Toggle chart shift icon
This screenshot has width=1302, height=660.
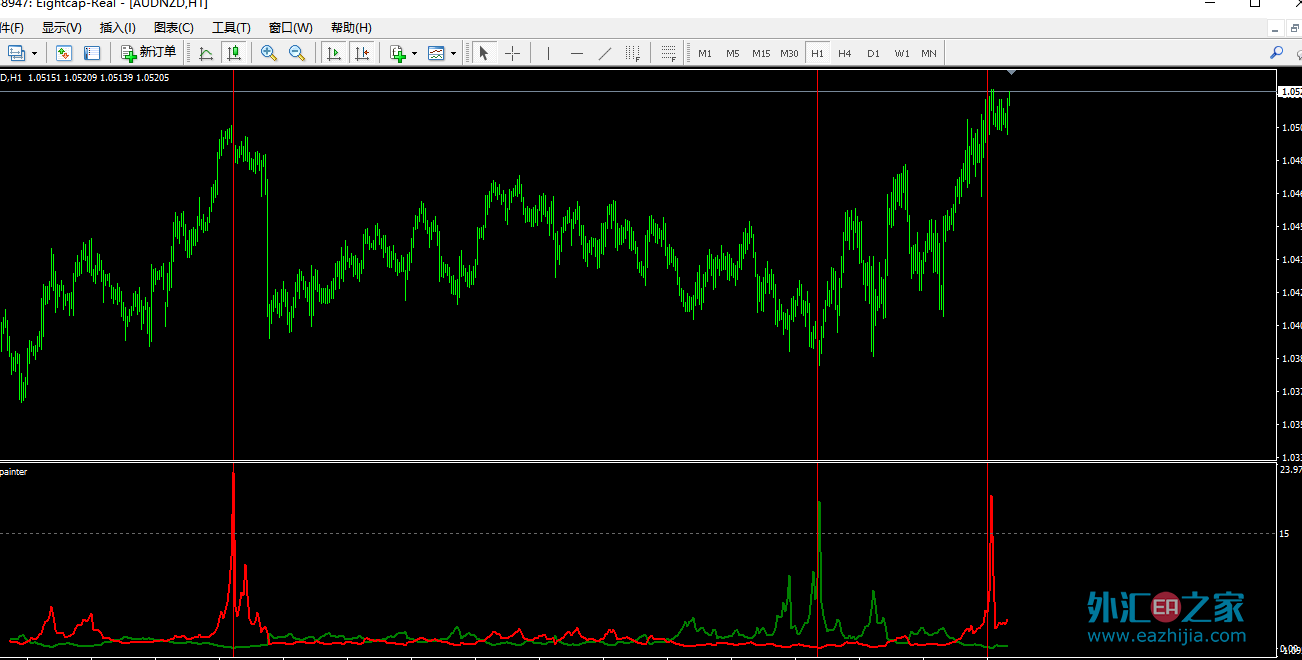click(x=362, y=53)
